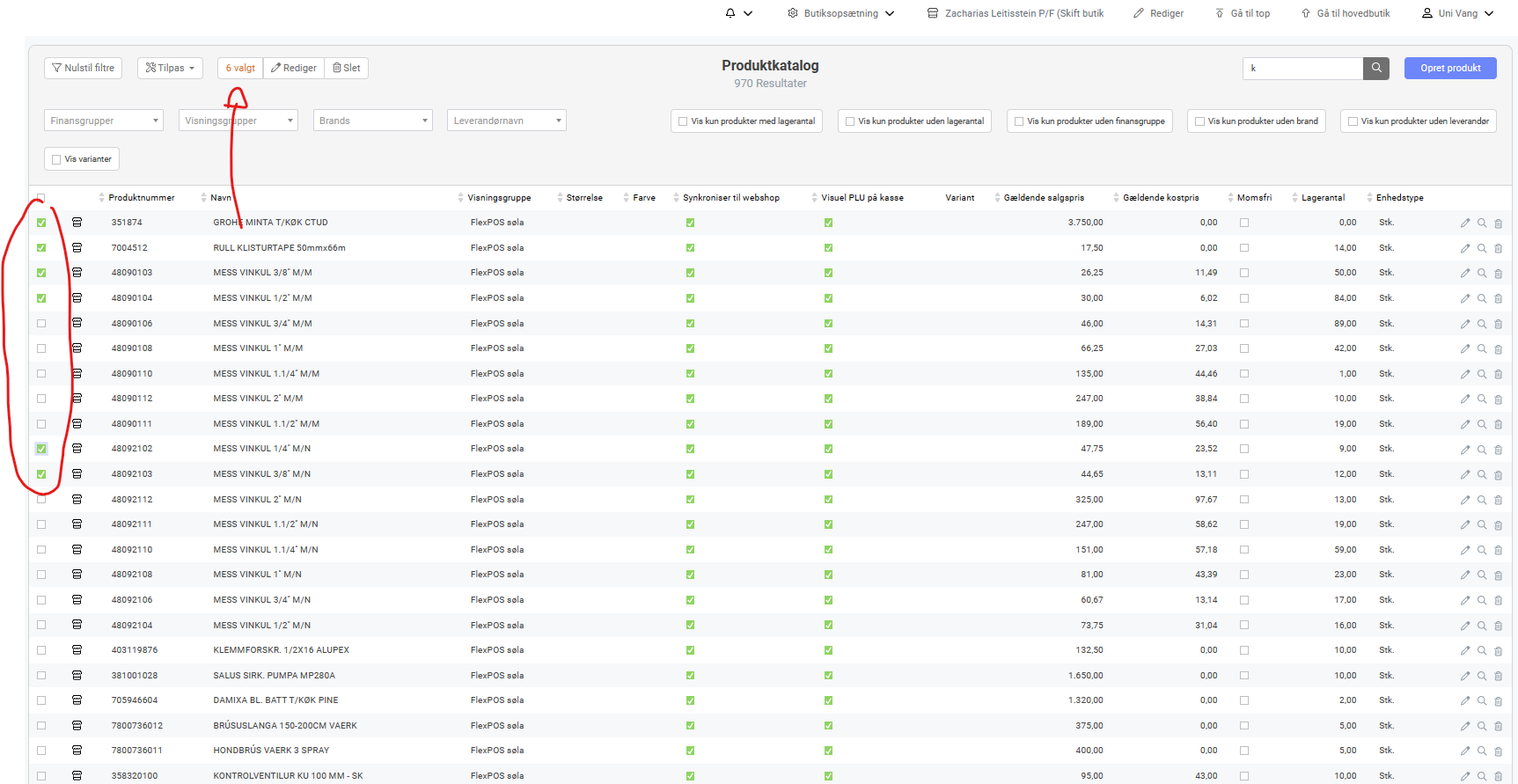1518x784 pixels.
Task: View product 48092110 with magnifier icon
Action: [1482, 550]
